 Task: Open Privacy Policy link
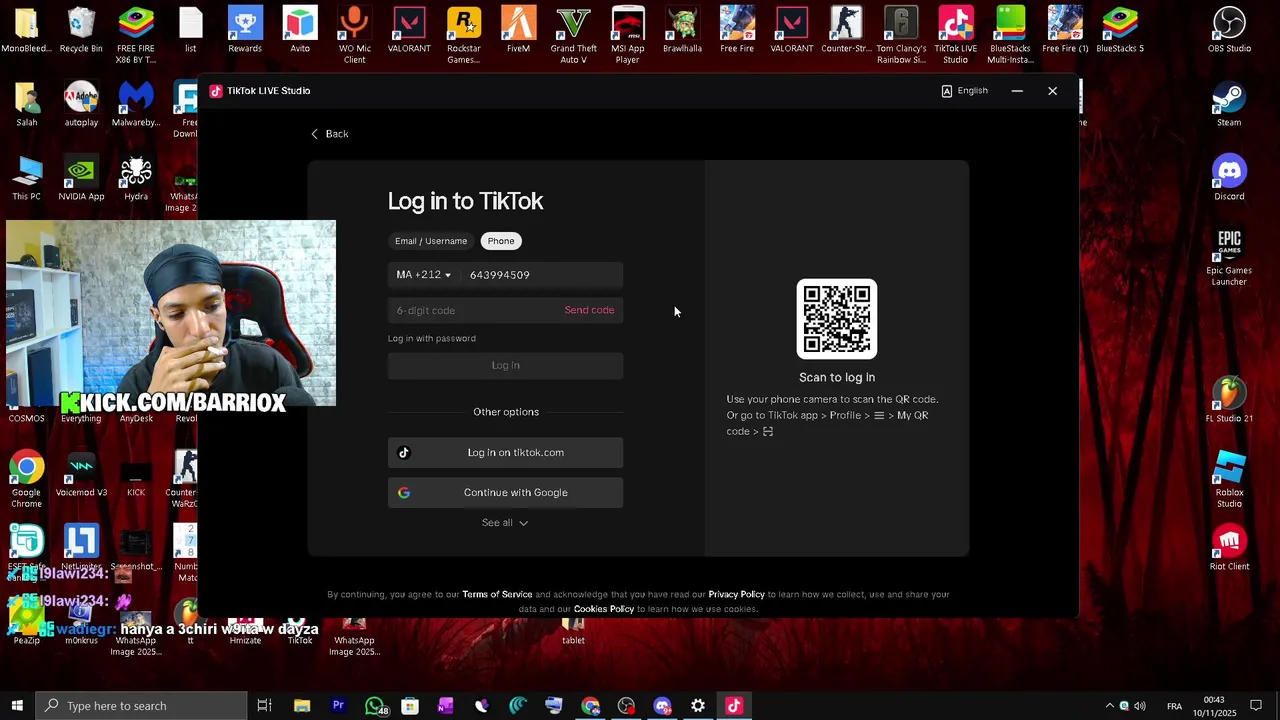click(x=736, y=595)
